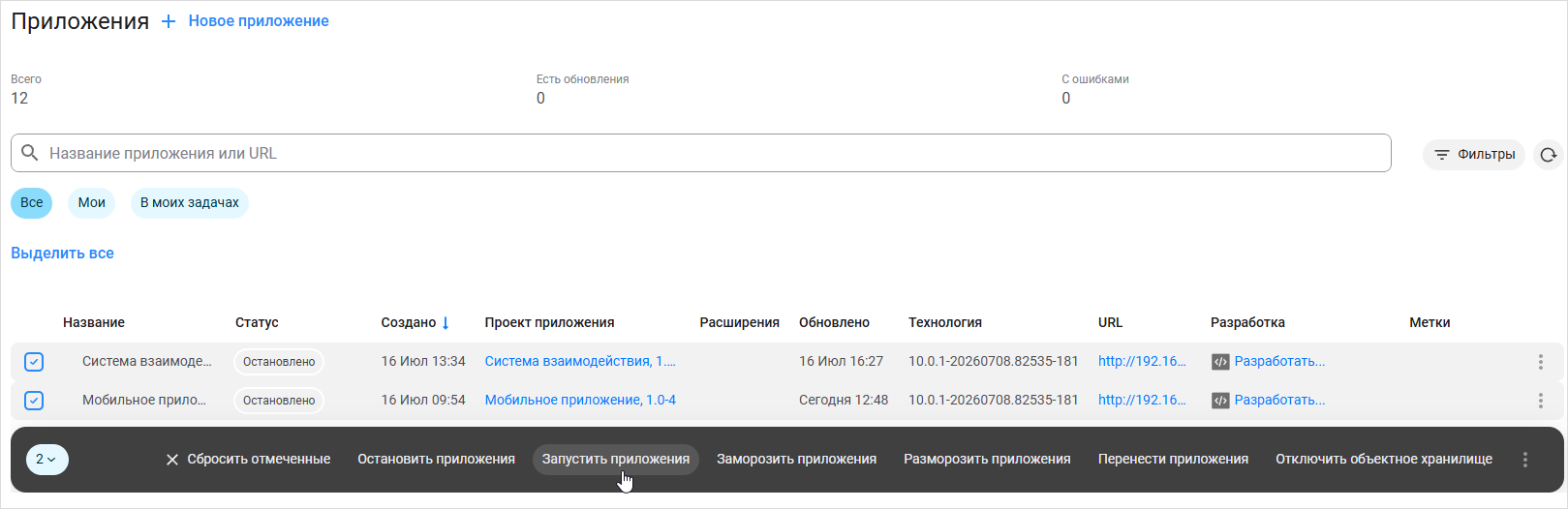Viewport: 1568px width, 509px height.
Task: Click Разморозить приложения button
Action: pyautogui.click(x=987, y=460)
